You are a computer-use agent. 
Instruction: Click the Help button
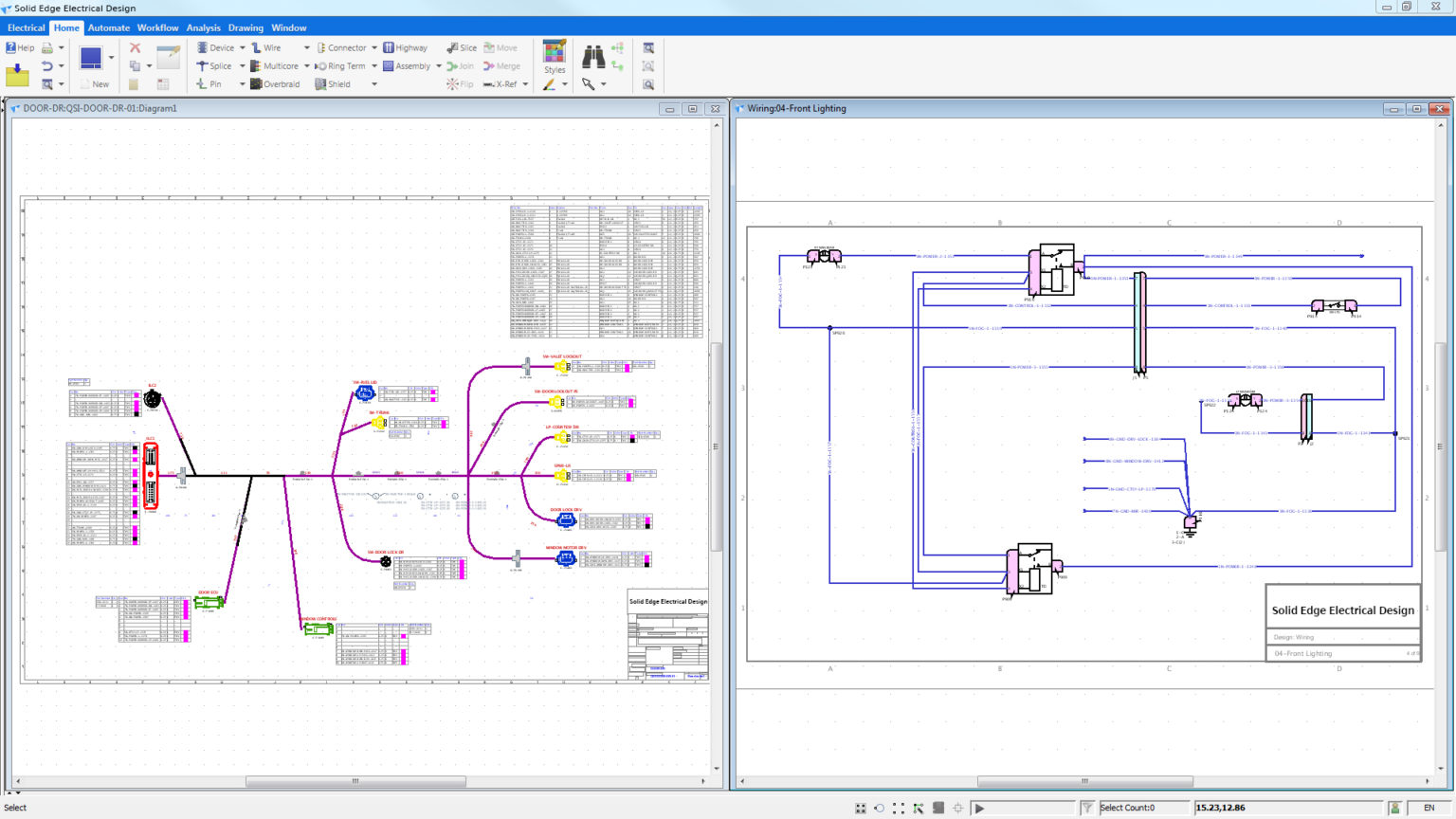(x=21, y=47)
